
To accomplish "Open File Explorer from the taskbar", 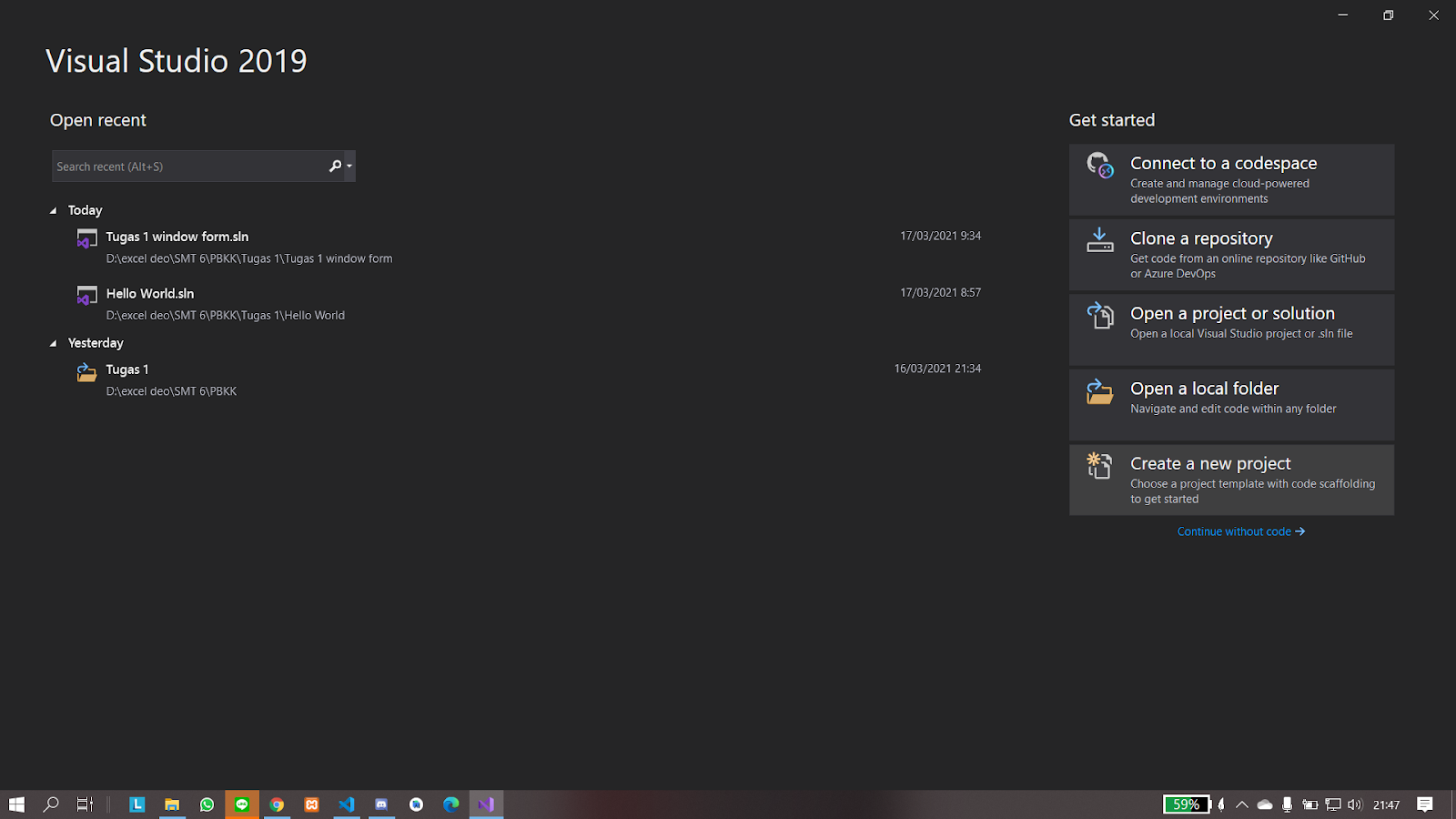I will 171,804.
